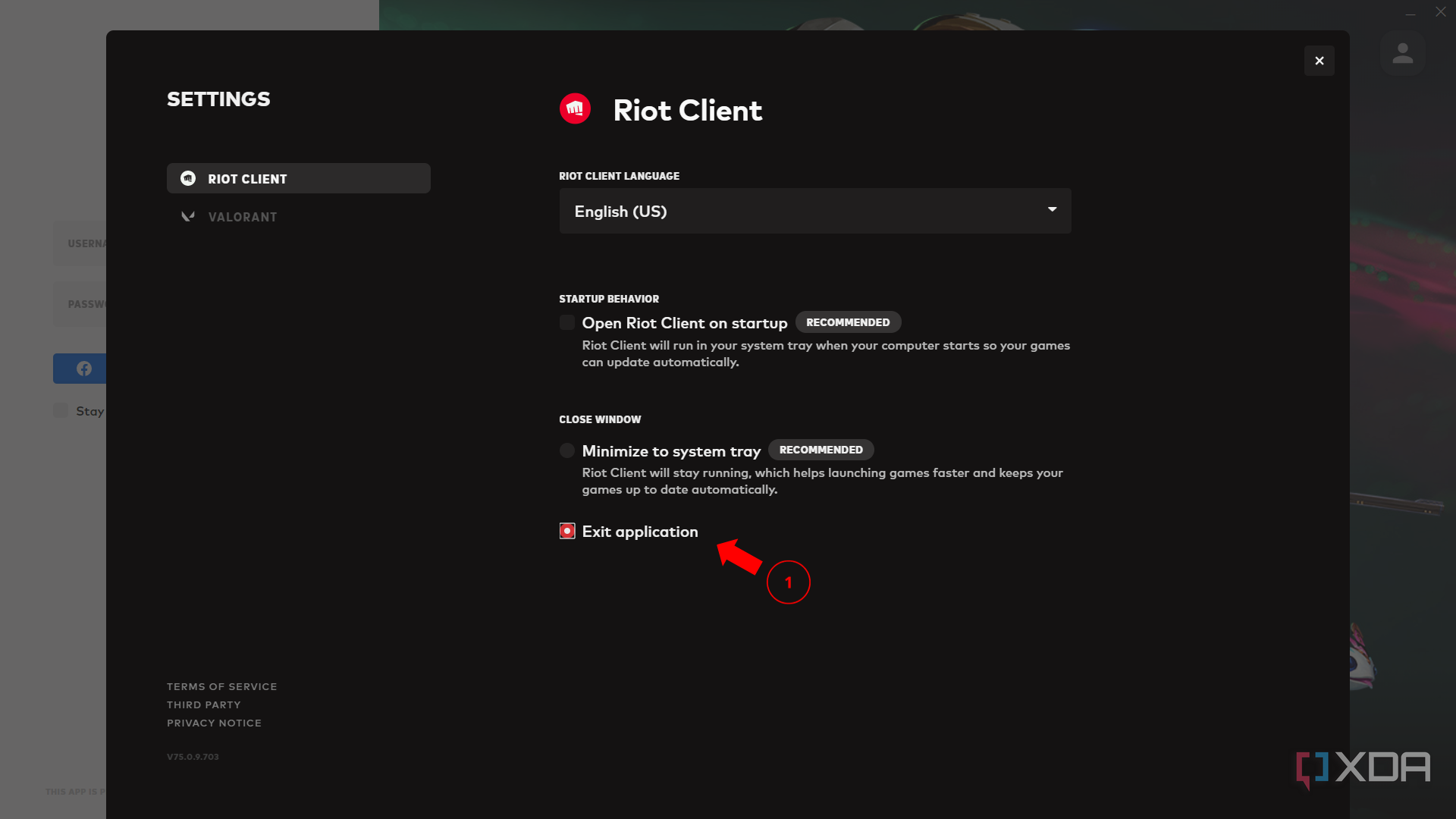
Task: Open the Valorant settings tab
Action: (x=299, y=217)
